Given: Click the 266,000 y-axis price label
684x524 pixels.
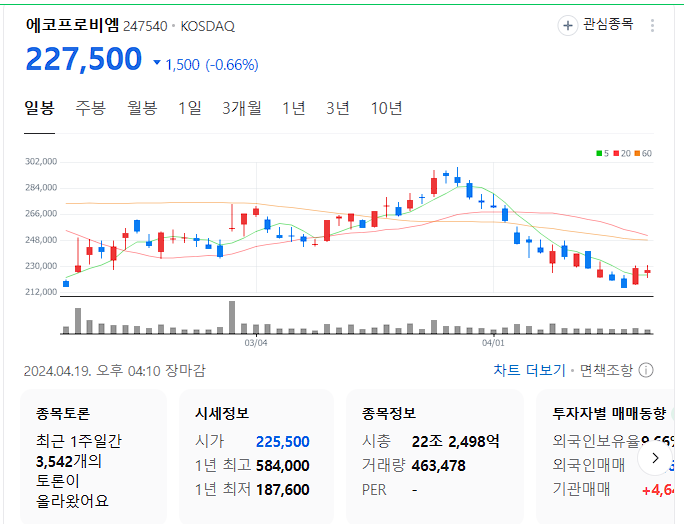Looking at the screenshot, I should [x=41, y=214].
